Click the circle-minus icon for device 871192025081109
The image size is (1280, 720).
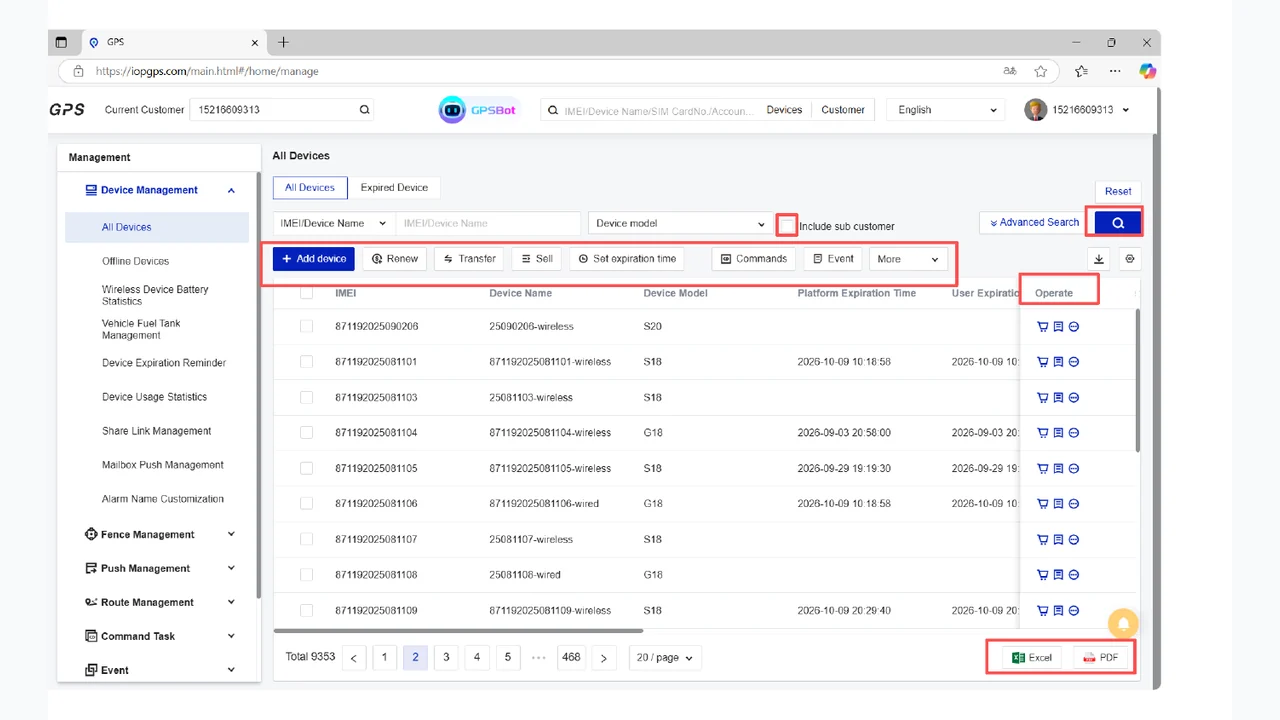tap(1074, 610)
